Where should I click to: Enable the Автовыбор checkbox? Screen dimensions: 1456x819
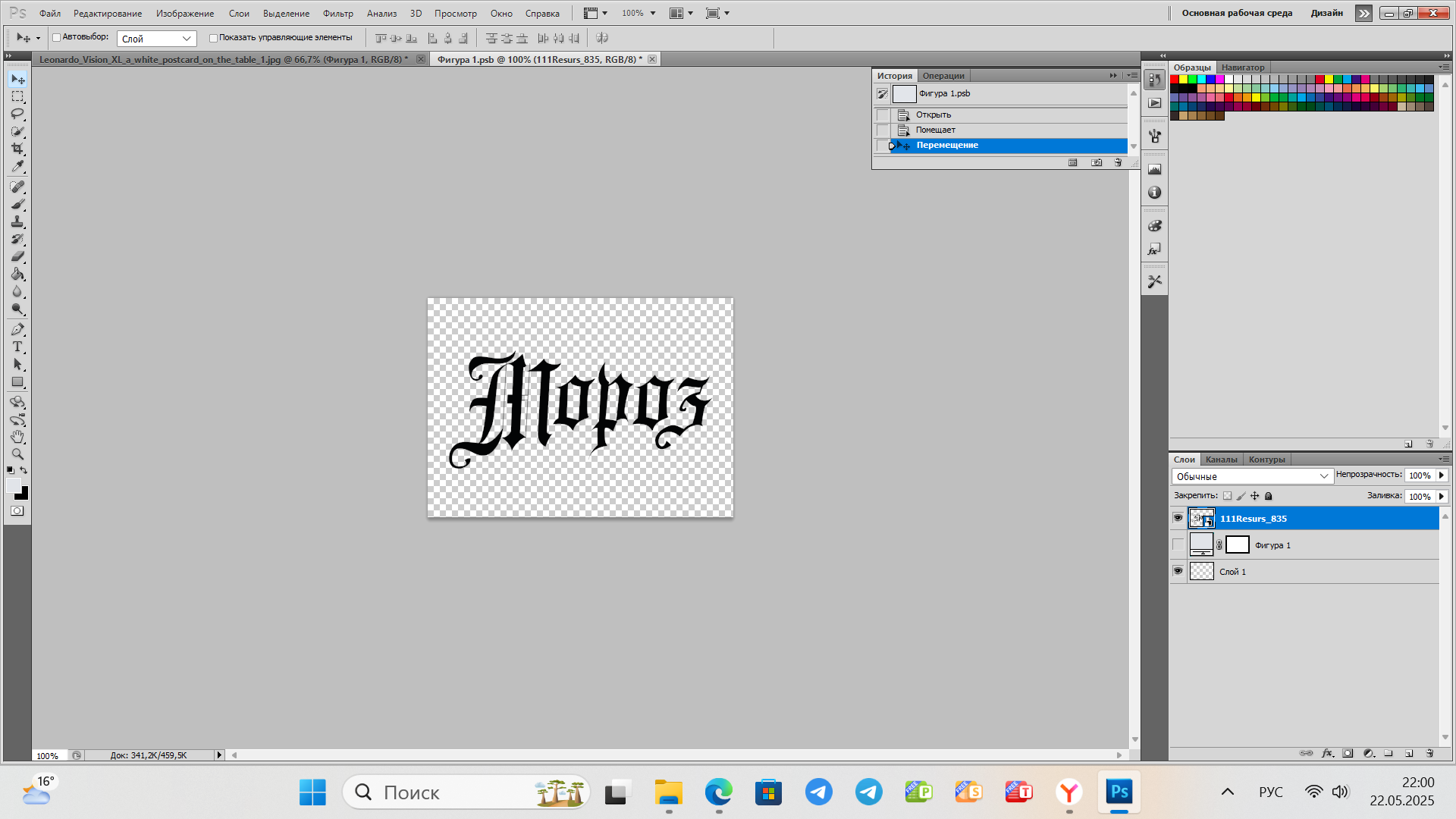tap(57, 37)
